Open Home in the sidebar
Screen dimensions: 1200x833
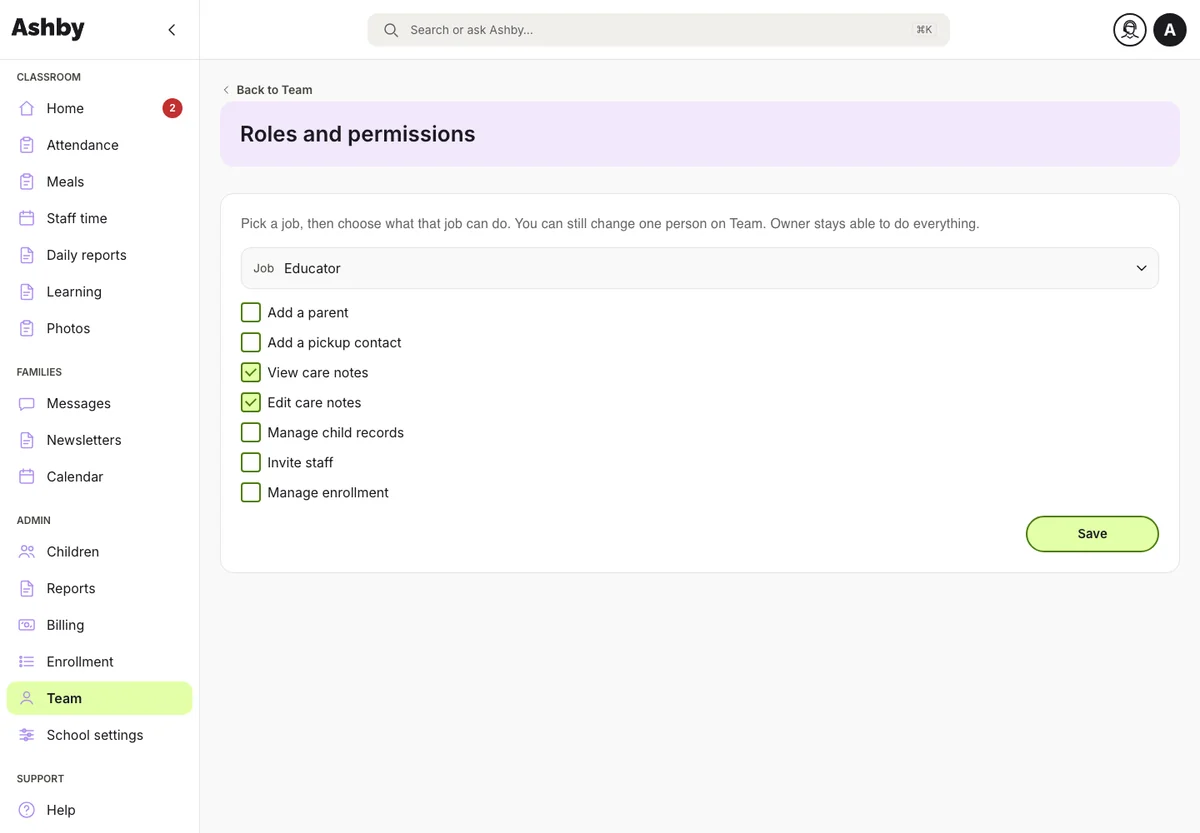click(x=99, y=108)
